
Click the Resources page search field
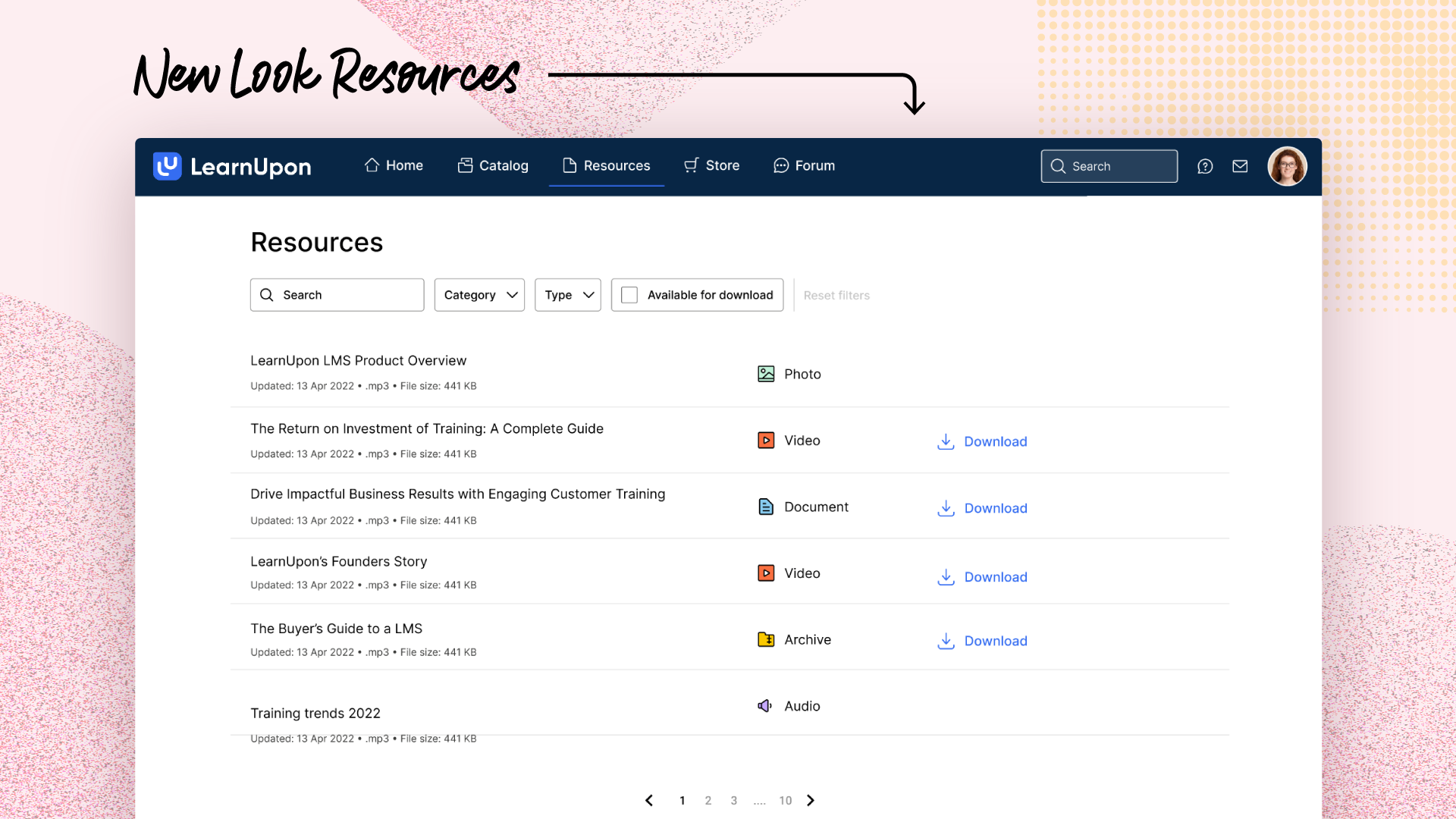click(337, 295)
